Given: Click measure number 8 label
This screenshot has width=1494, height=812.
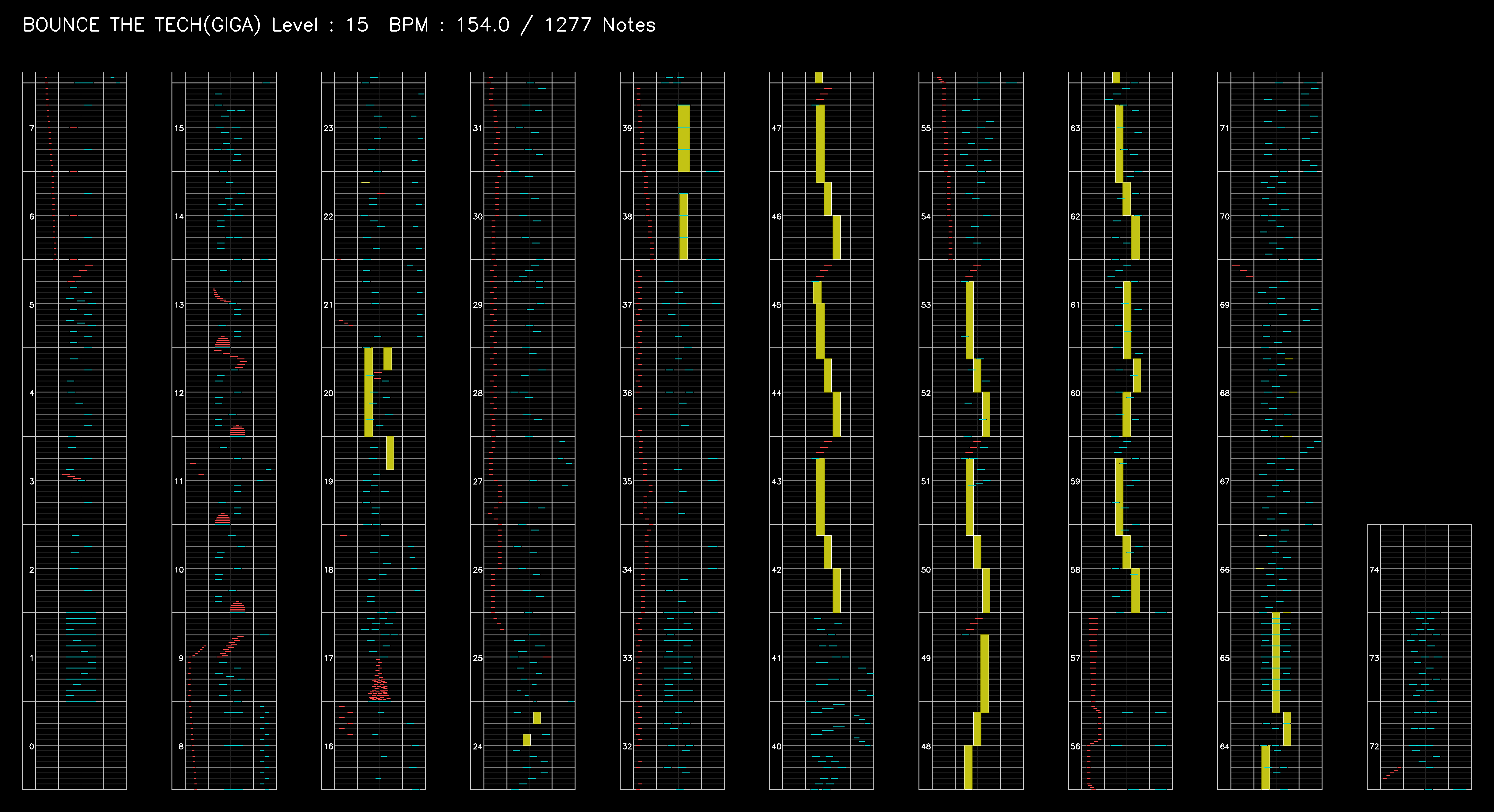Looking at the screenshot, I should point(181,746).
